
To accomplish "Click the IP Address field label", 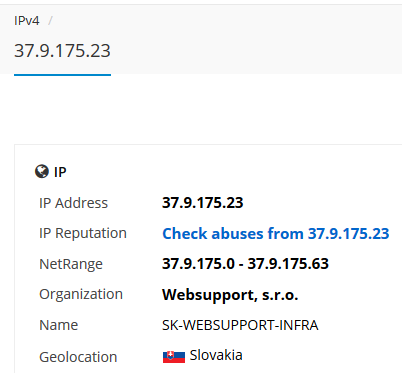I will click(x=73, y=203).
